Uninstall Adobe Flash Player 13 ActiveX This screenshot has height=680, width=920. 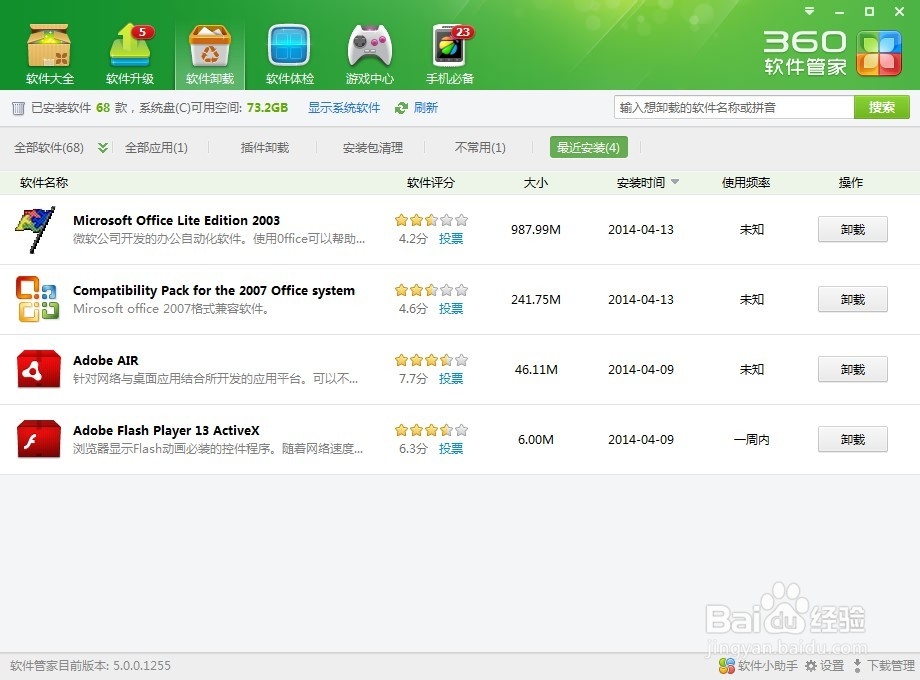853,439
